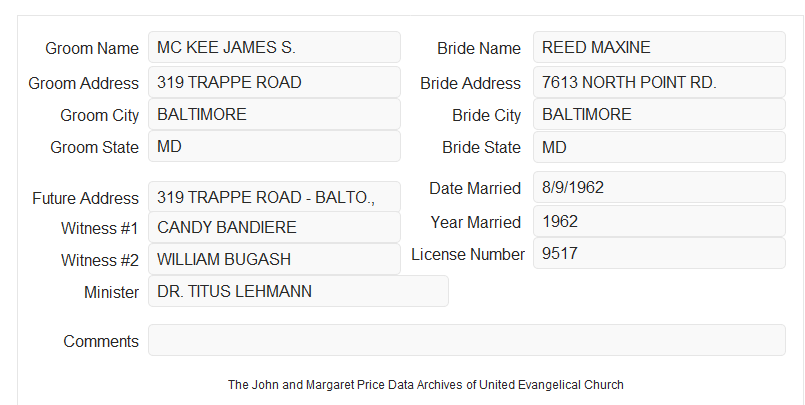Select the Groom Address field

[x=274, y=82]
